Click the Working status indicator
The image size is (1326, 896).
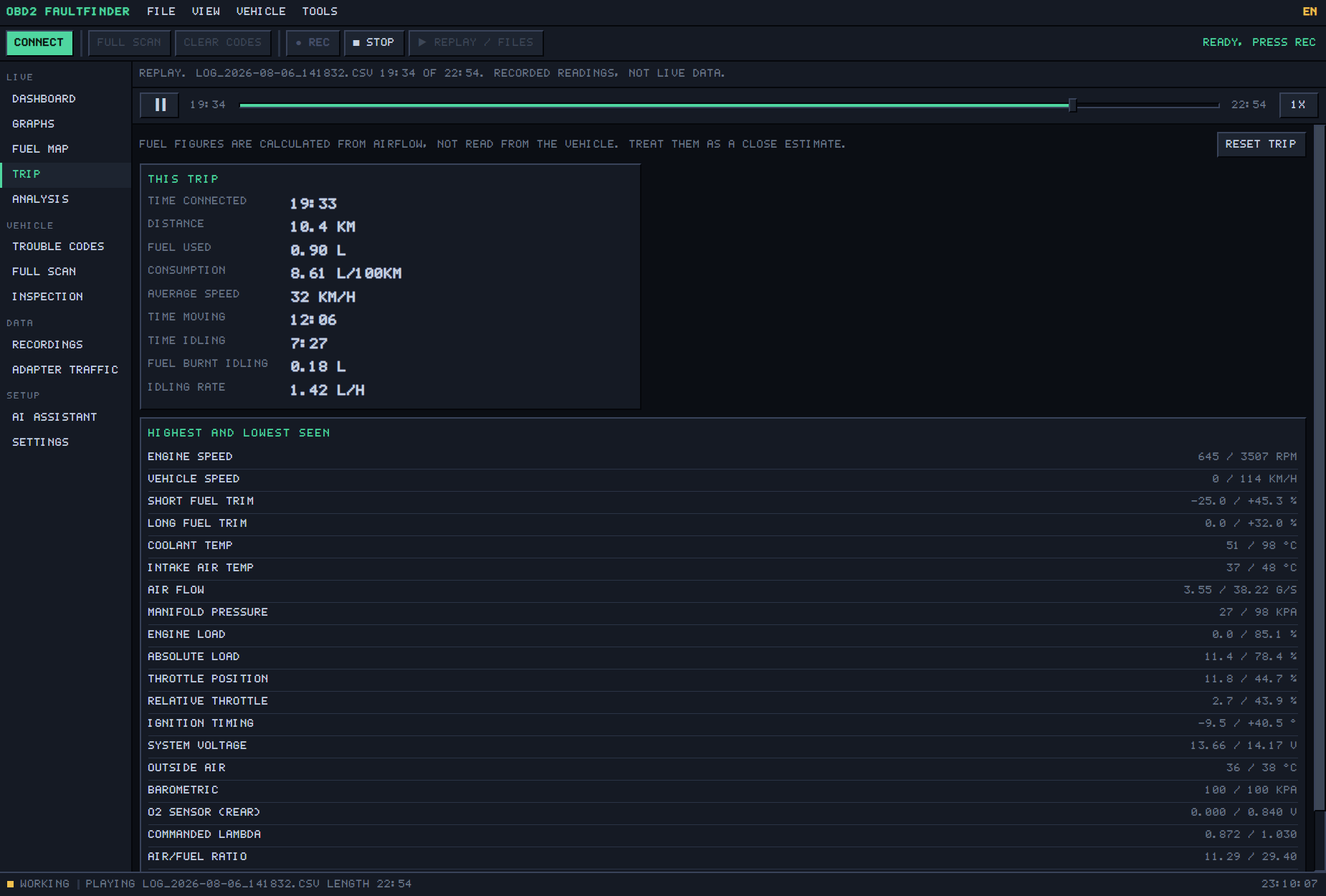pos(39,884)
